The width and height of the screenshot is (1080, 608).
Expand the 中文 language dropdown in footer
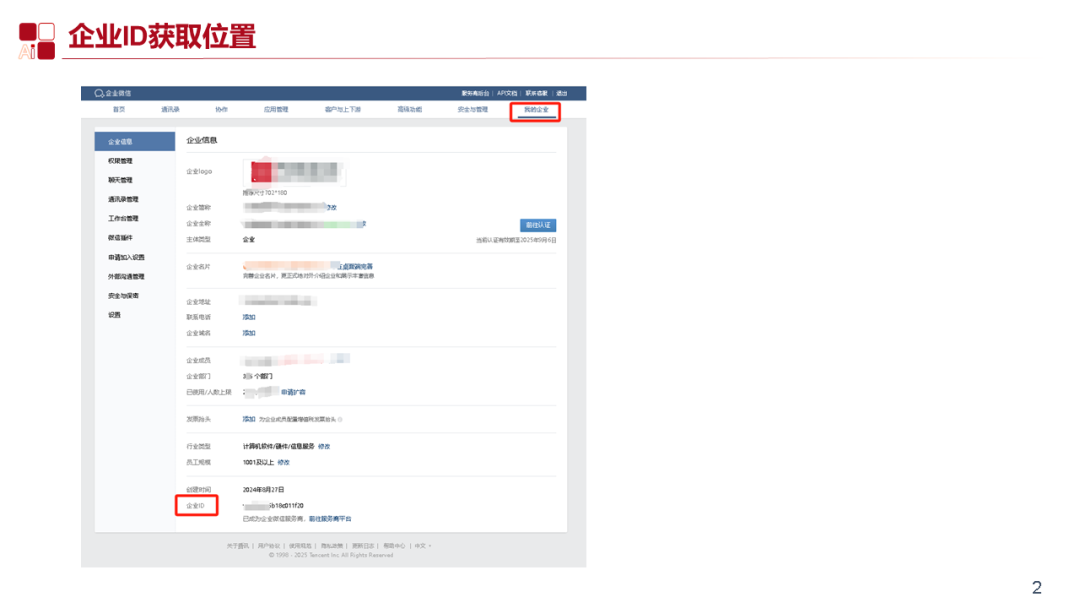click(x=423, y=546)
